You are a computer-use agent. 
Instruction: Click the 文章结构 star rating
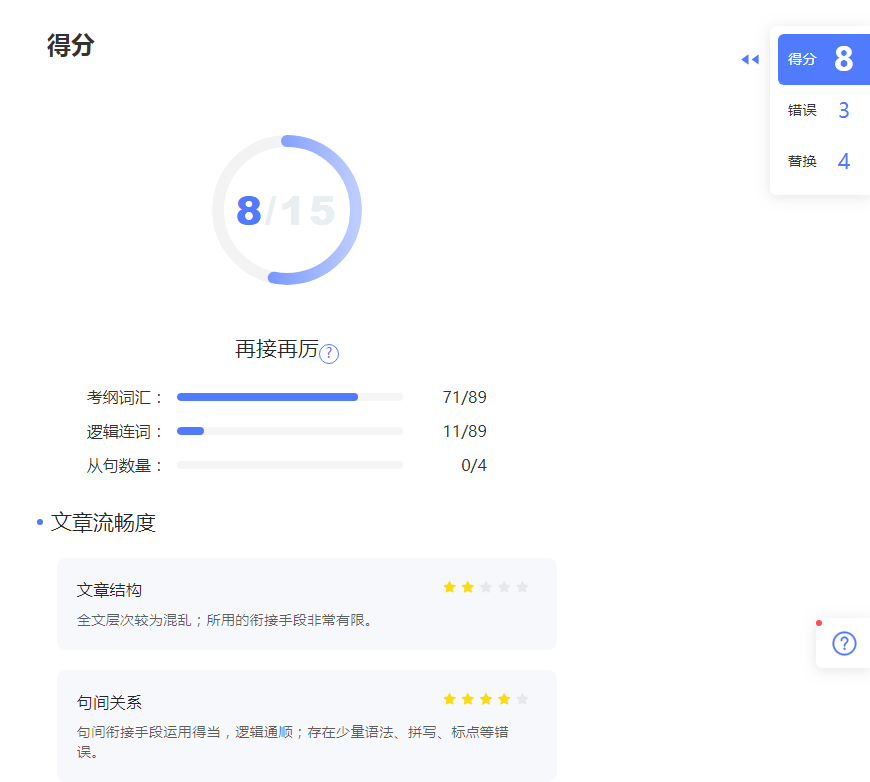point(485,587)
